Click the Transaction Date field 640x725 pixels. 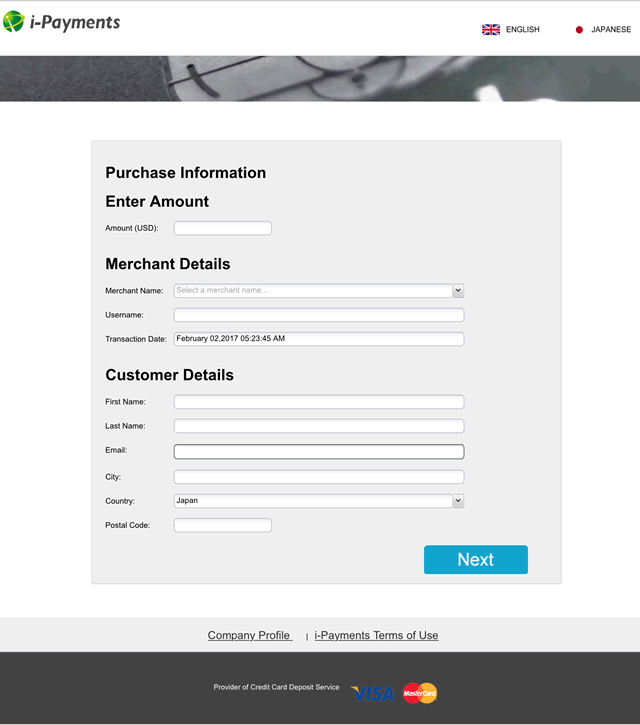point(319,339)
